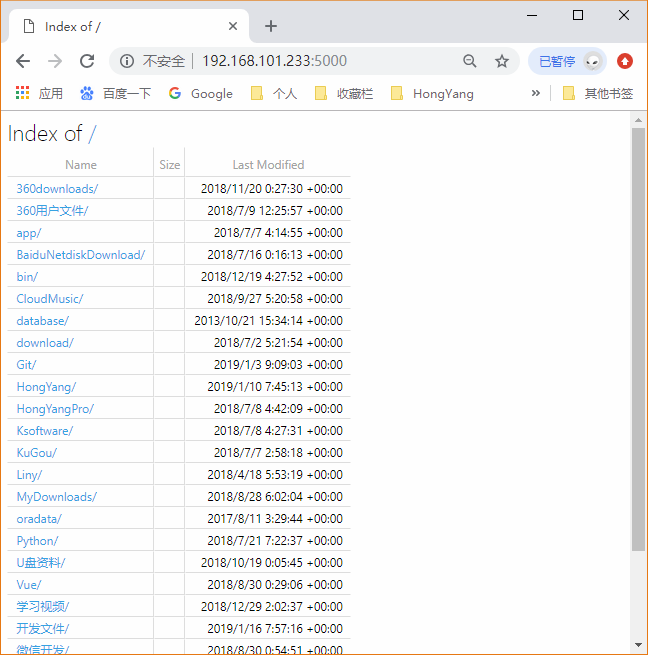The width and height of the screenshot is (648, 655).
Task: Open the HongYangPro/ directory
Action: 55,409
